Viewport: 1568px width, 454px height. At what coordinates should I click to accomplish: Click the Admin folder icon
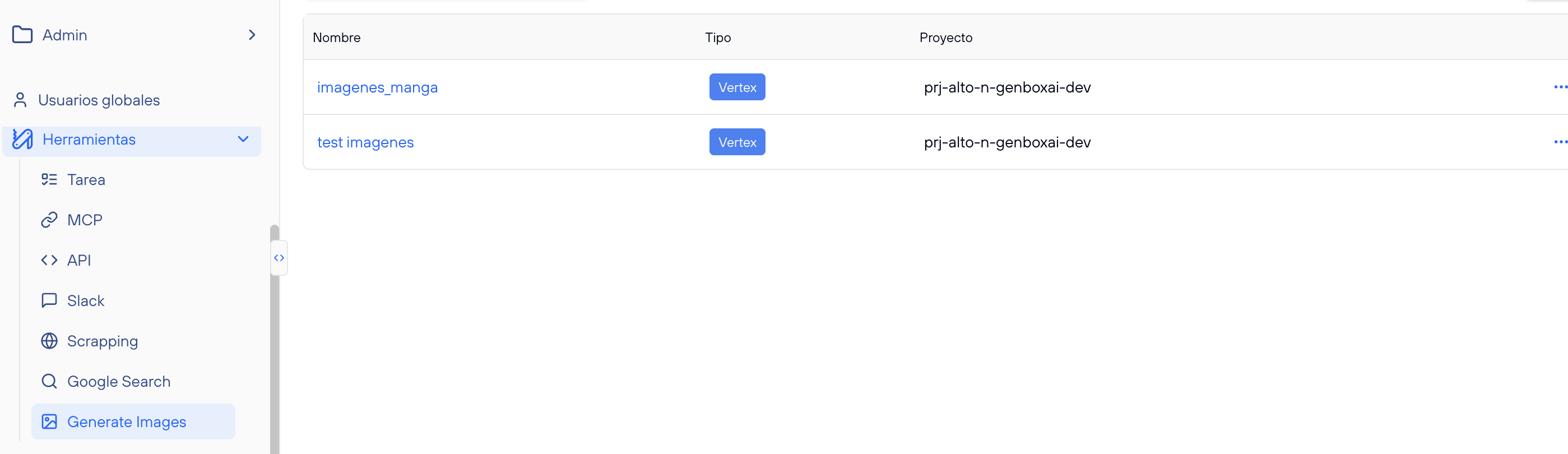tap(22, 35)
